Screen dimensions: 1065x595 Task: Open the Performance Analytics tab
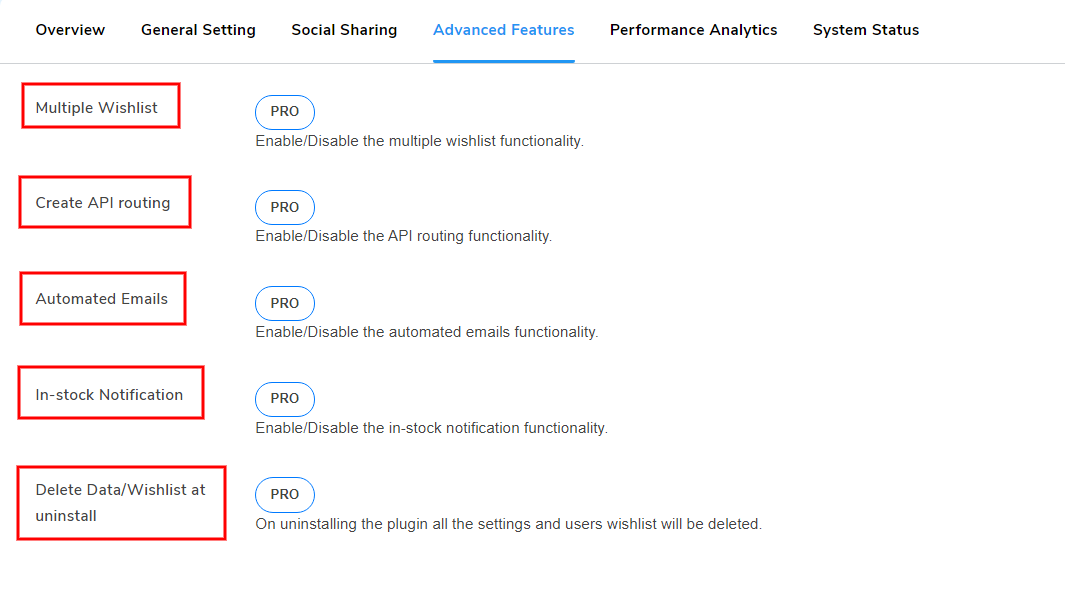[693, 30]
